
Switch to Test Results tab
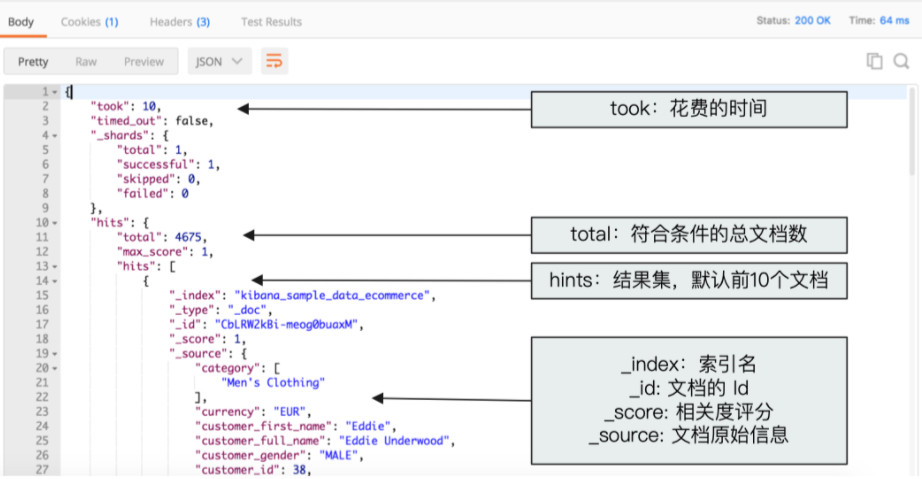pyautogui.click(x=271, y=22)
